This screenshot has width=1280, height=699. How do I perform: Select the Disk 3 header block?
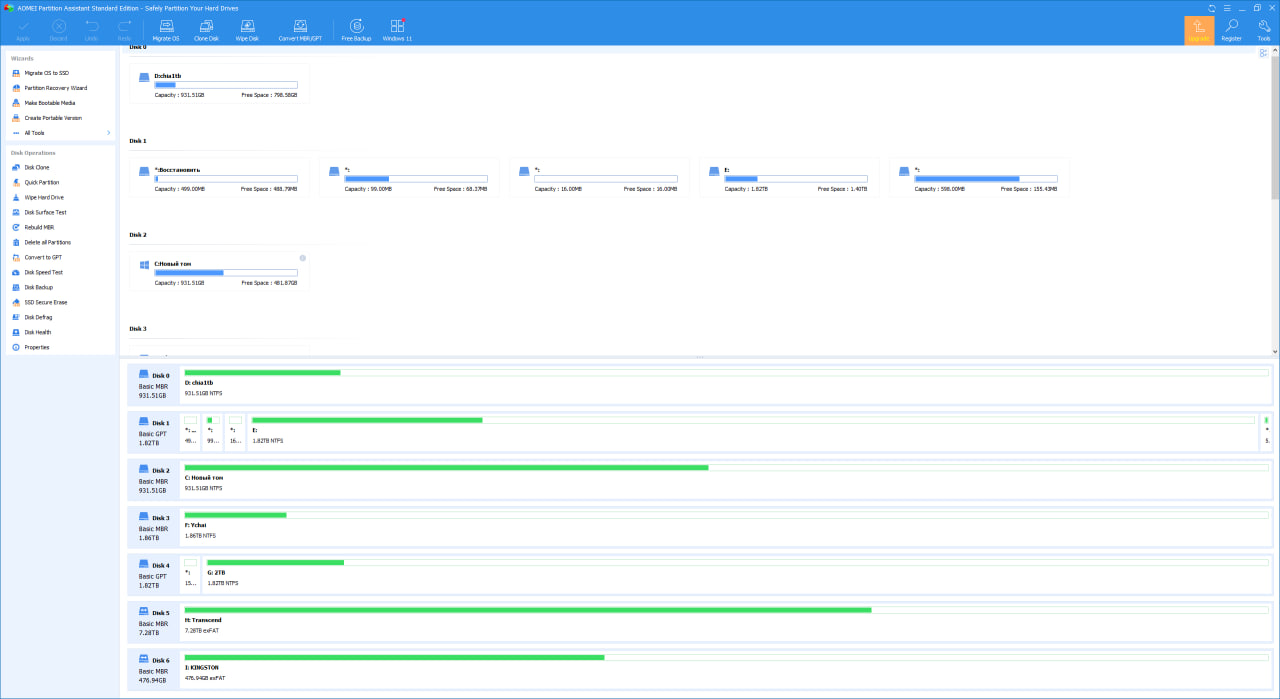(153, 526)
